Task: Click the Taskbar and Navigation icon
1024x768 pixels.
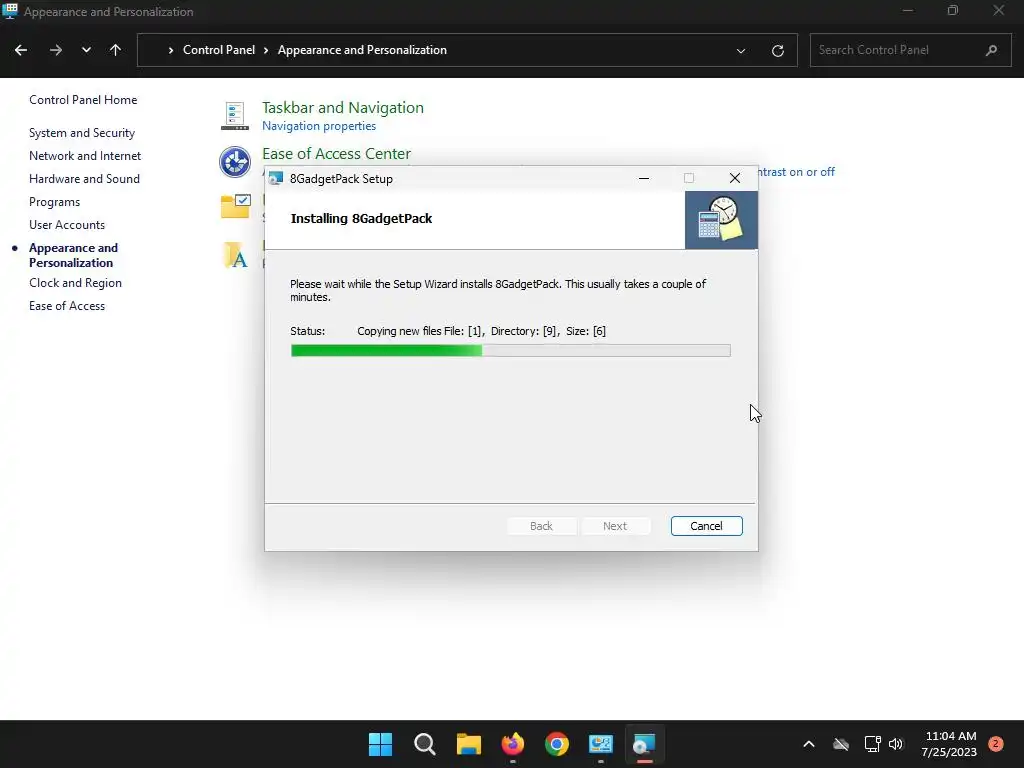Action: pyautogui.click(x=234, y=116)
